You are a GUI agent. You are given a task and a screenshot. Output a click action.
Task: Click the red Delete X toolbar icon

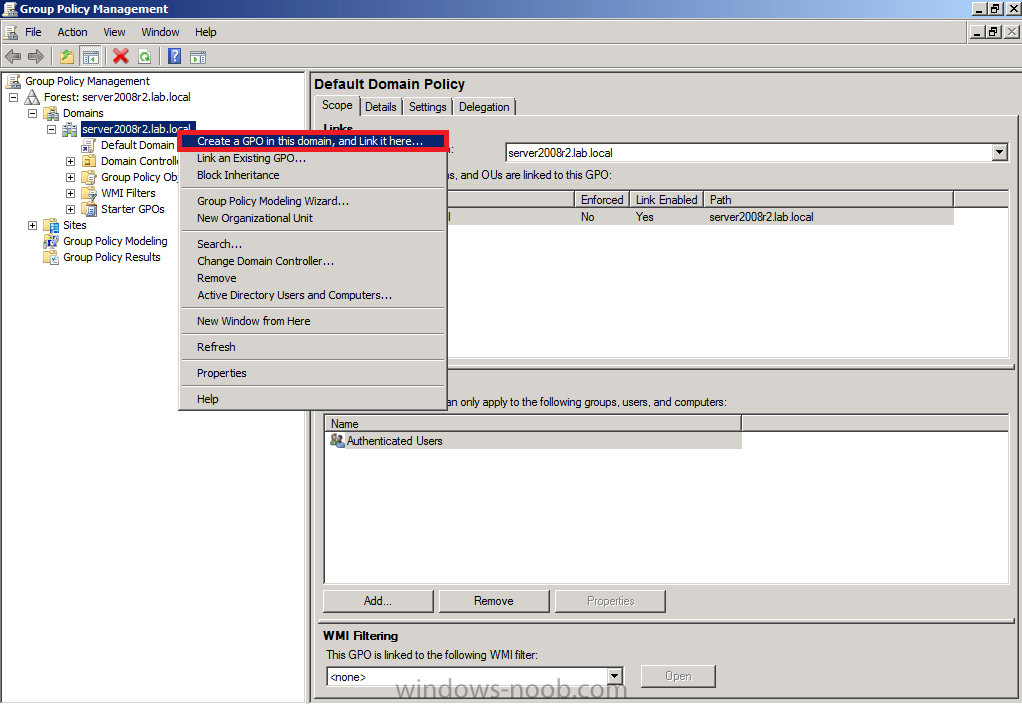coord(121,57)
